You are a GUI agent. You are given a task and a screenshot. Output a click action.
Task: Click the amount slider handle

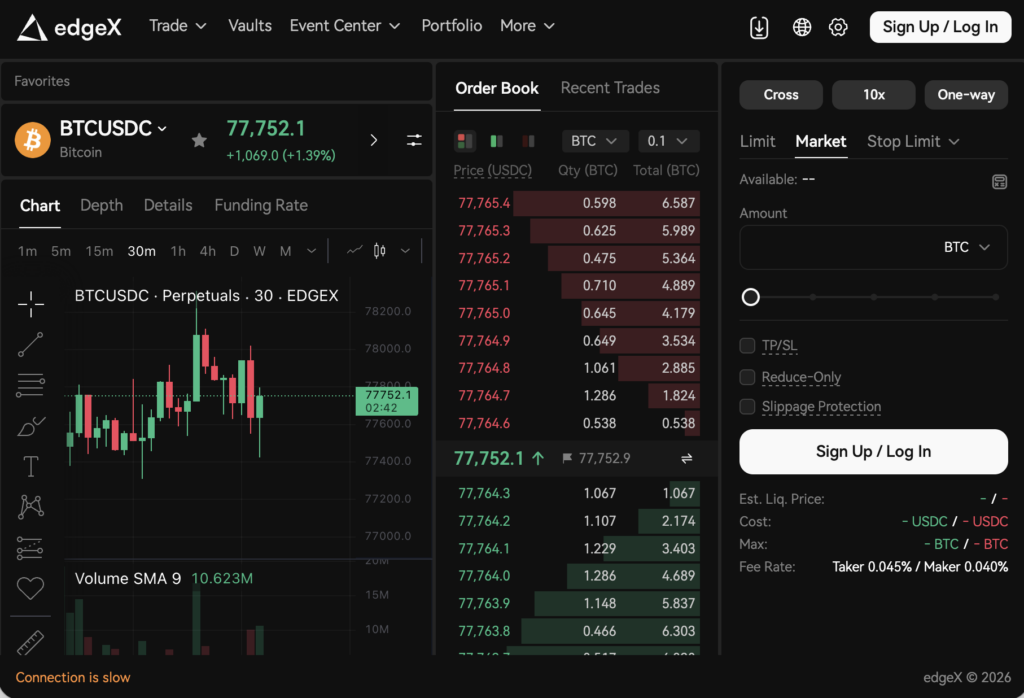tap(751, 298)
